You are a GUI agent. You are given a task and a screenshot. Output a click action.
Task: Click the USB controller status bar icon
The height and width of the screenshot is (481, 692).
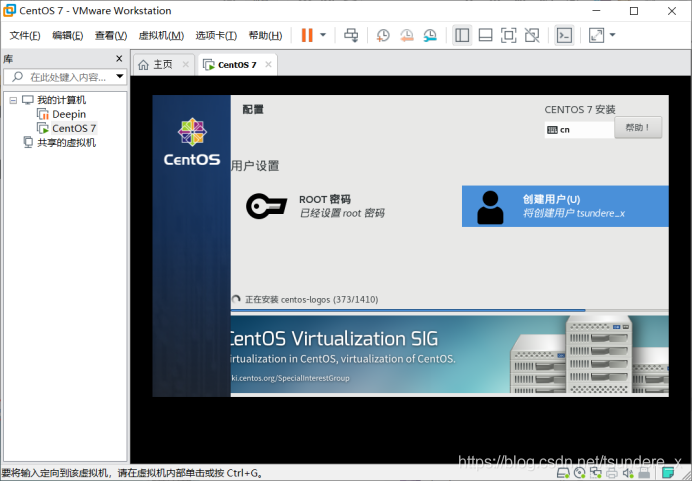point(644,473)
